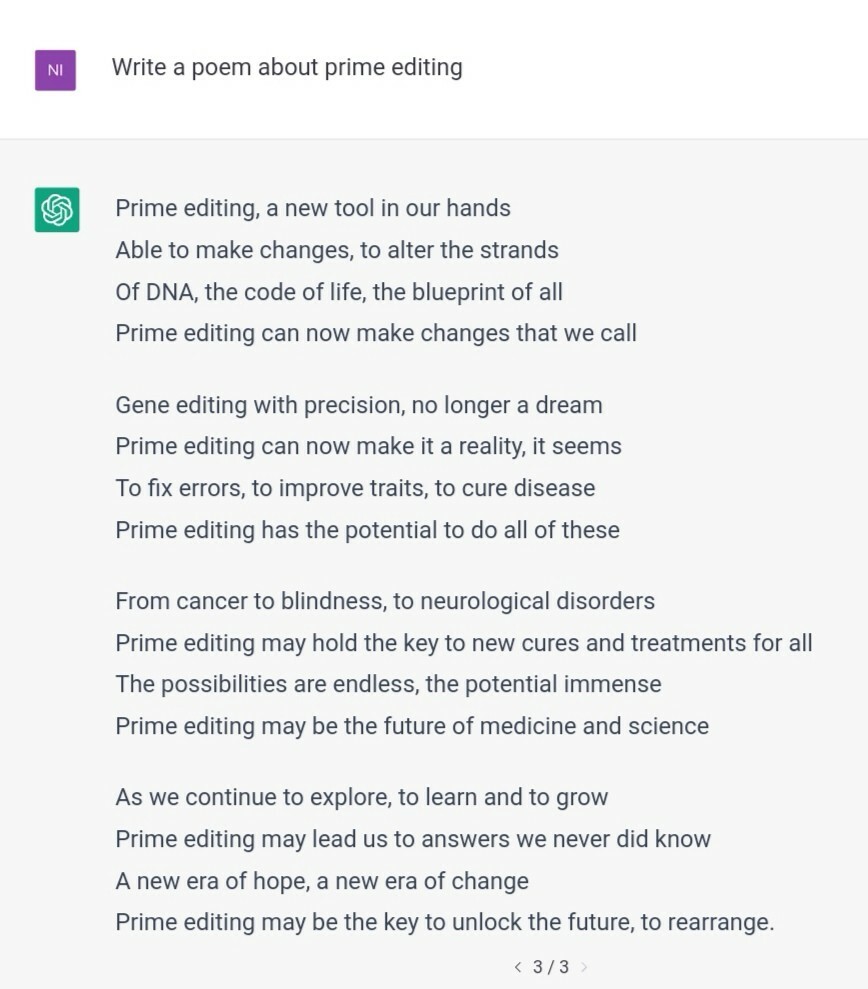Click the line ending with "to do all of these"

coord(367,530)
